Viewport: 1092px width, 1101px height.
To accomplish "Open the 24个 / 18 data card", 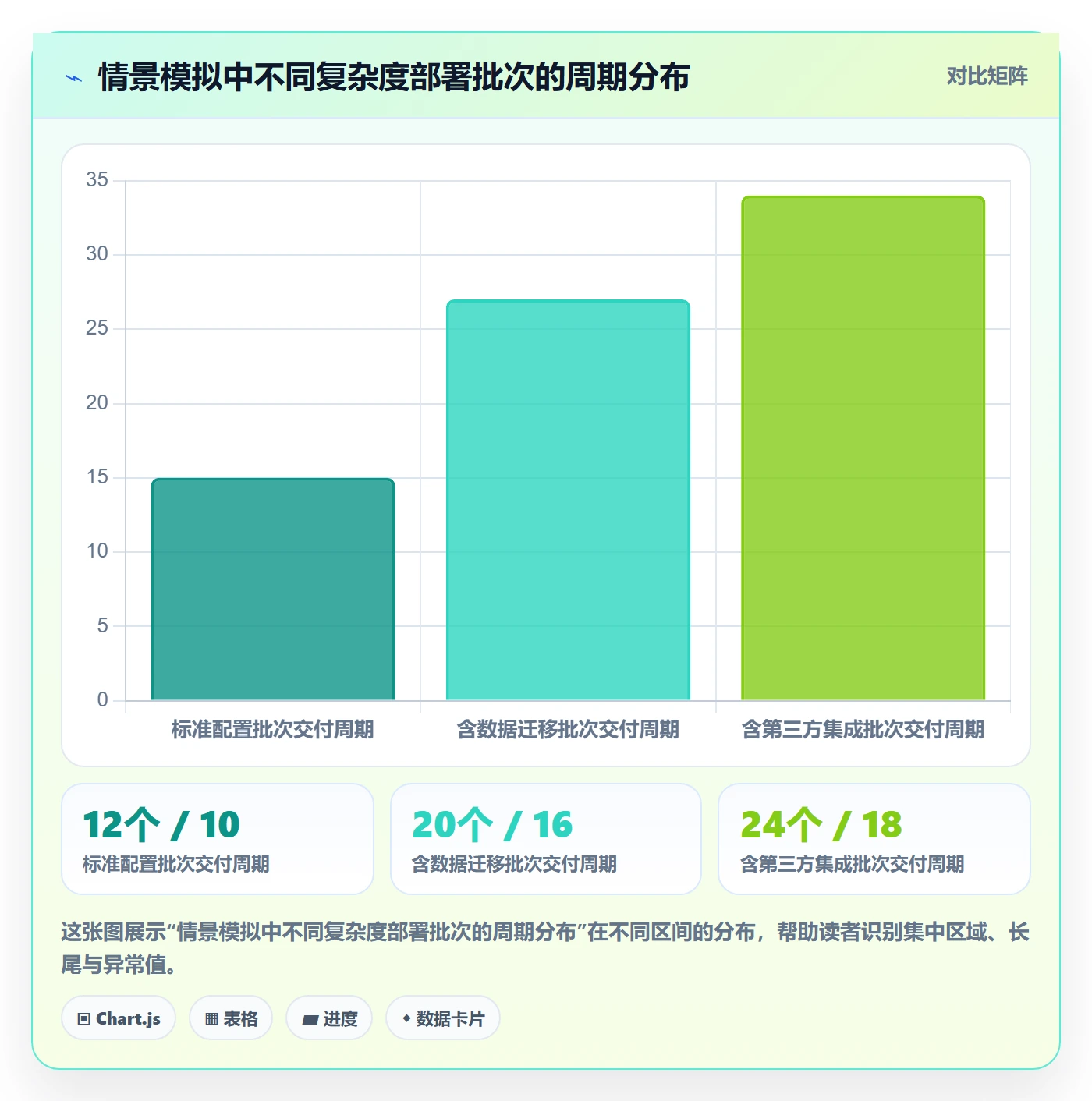I will pyautogui.click(x=874, y=839).
